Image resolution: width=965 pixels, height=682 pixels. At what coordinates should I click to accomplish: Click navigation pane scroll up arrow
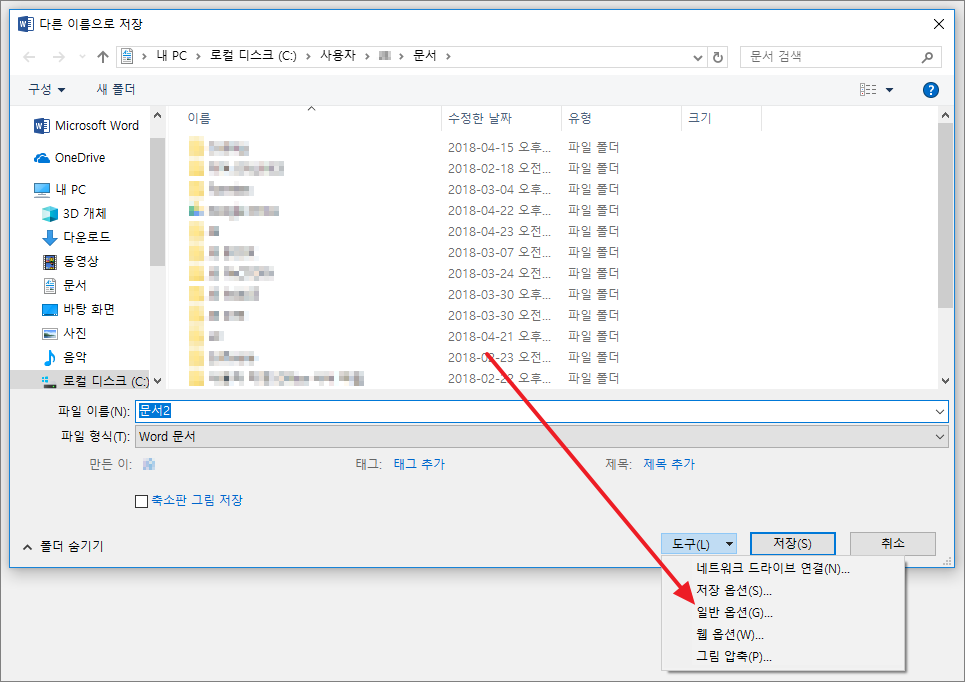tap(158, 116)
